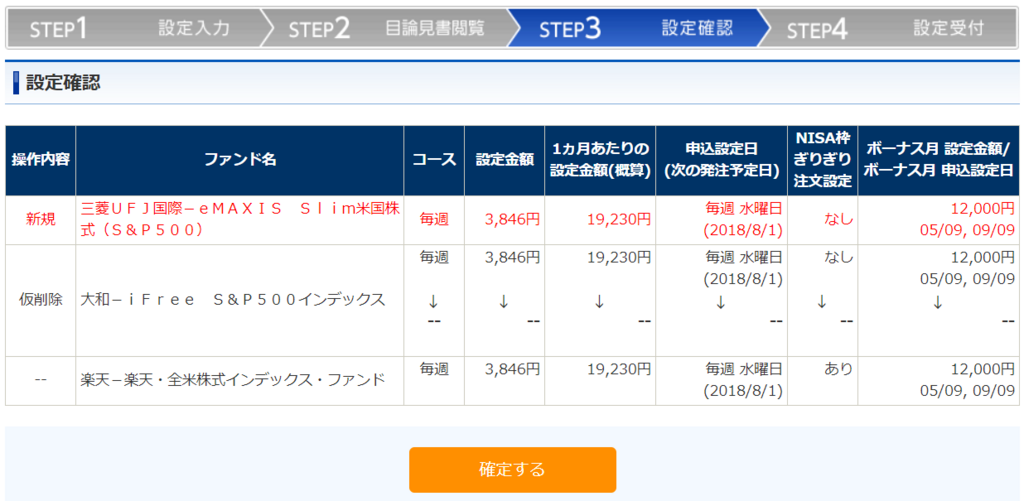Click the red 新規 operation cell
Screen dimensions: 1024x501
[x=40, y=220]
